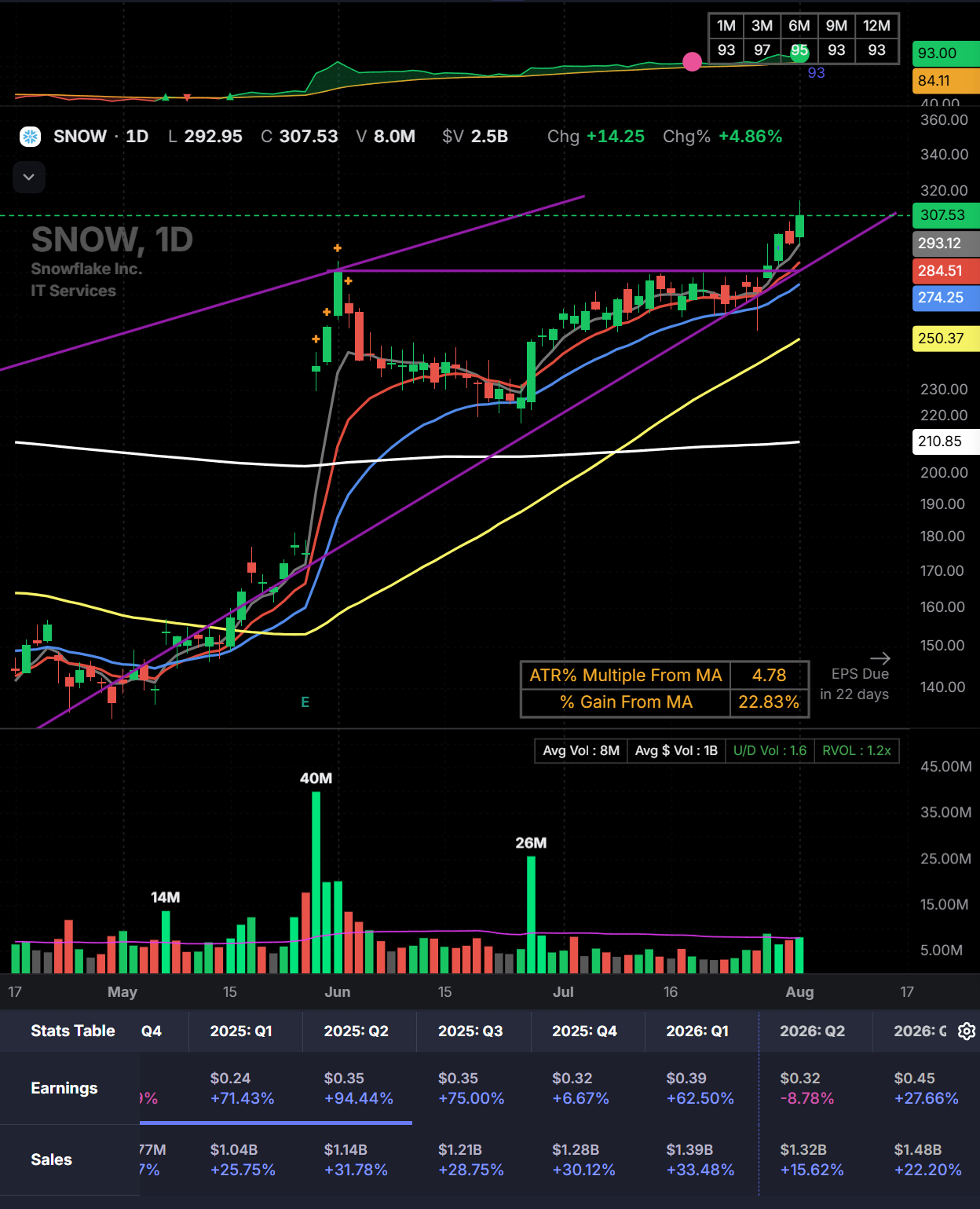The width and height of the screenshot is (980, 1209).
Task: Click the 2026: Q1 sales $1.39B cell
Action: click(689, 1149)
